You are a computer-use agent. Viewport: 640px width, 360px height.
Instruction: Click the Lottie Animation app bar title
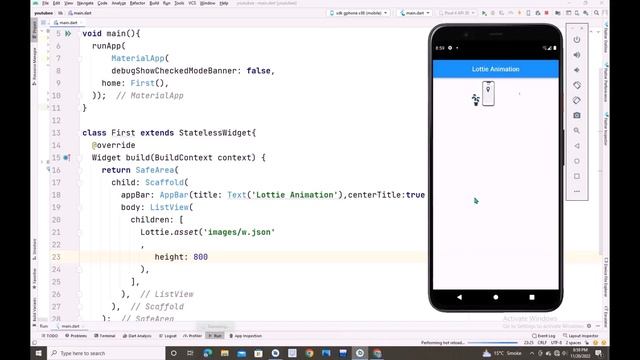[x=496, y=69]
